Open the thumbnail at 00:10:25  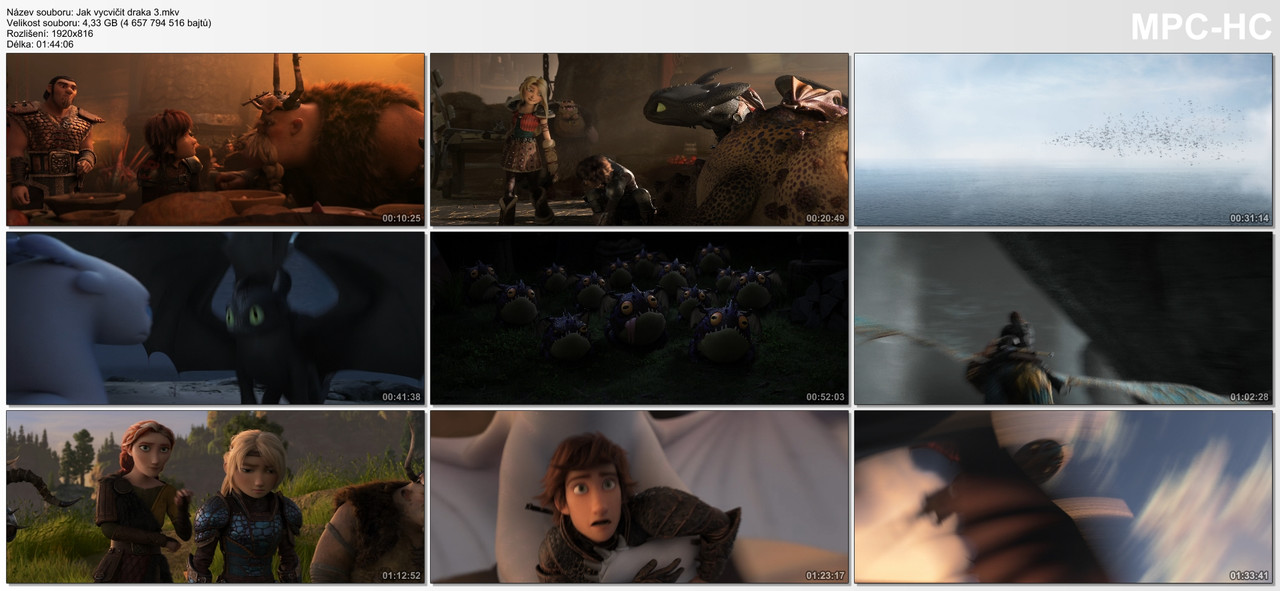click(215, 140)
